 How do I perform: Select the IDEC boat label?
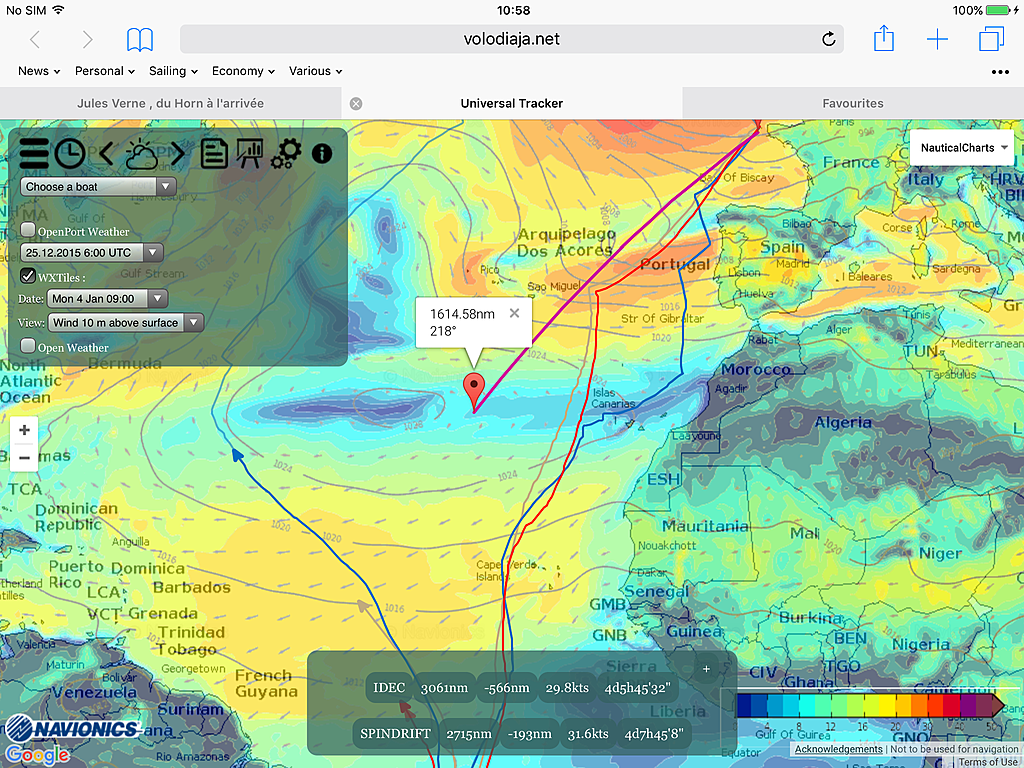pos(389,688)
